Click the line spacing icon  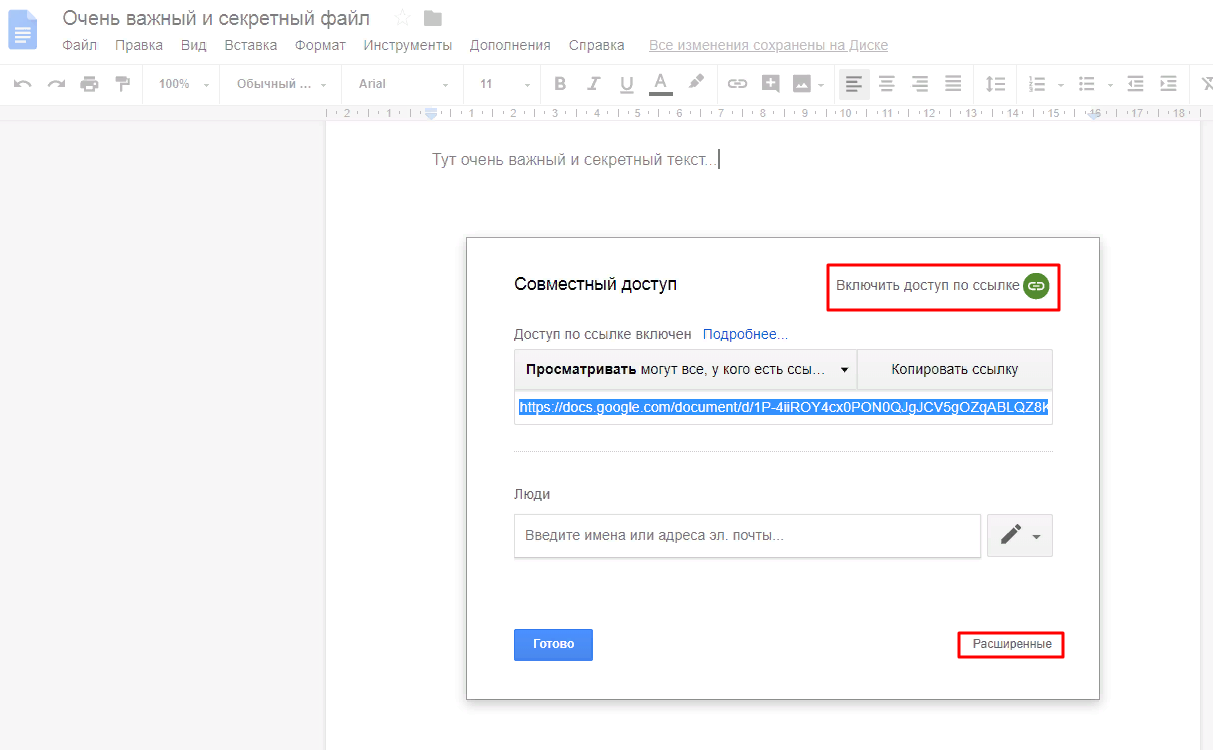coord(995,84)
